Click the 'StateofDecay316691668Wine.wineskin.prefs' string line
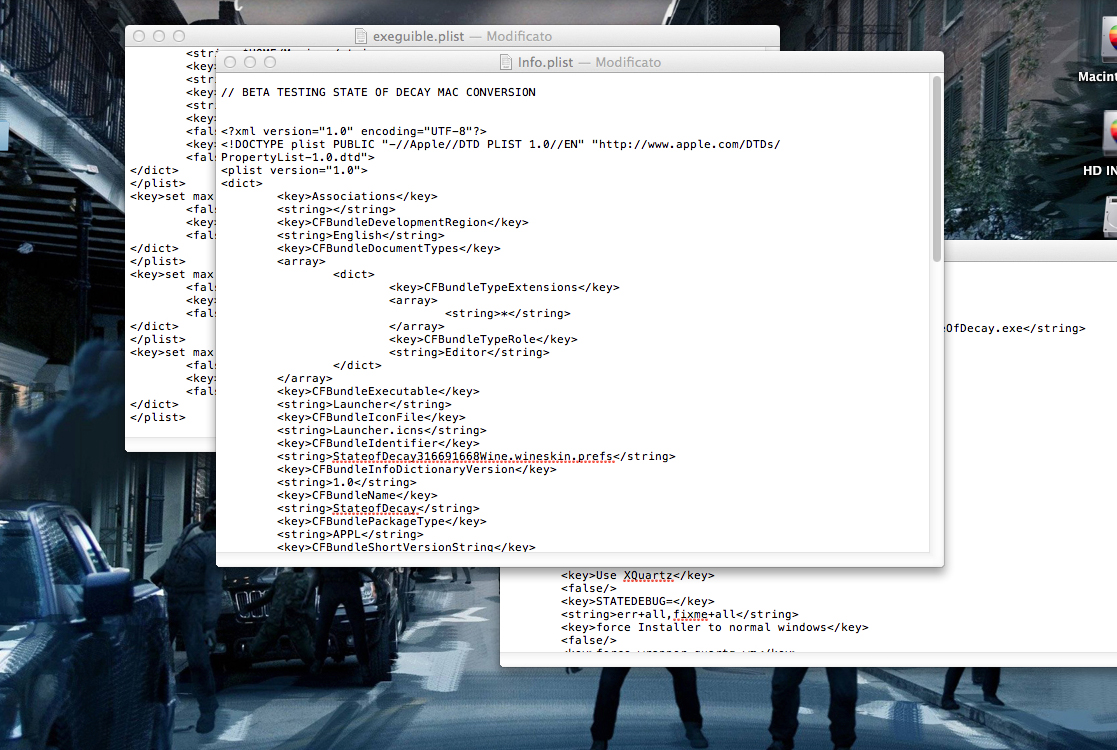This screenshot has width=1117, height=750. (477, 457)
